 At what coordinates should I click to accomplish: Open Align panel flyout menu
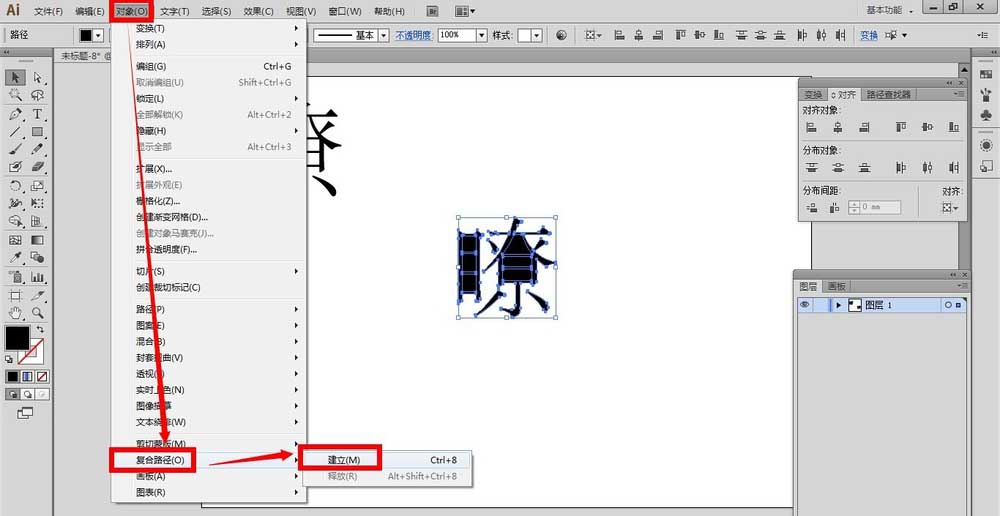(959, 94)
